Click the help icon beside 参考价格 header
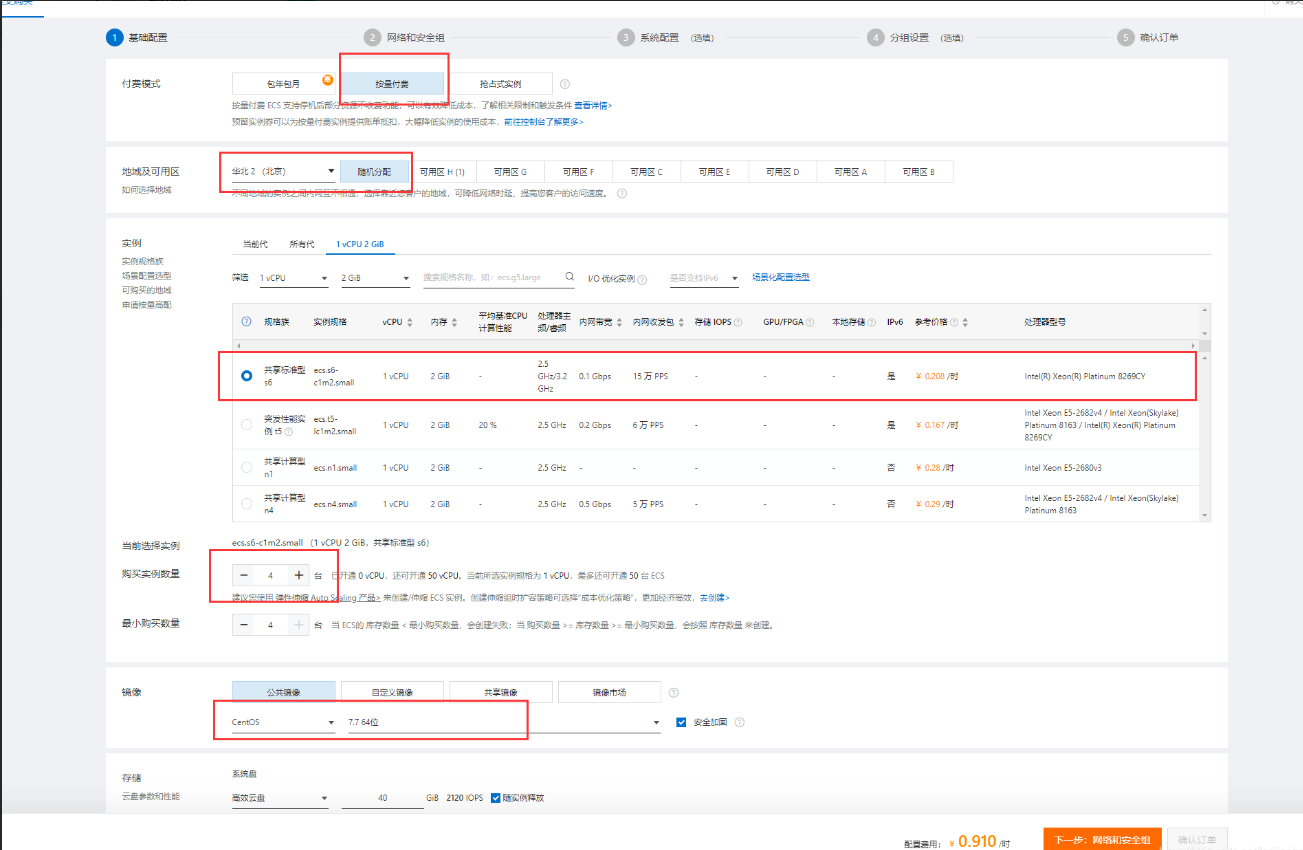This screenshot has height=850, width=1303. coord(954,322)
